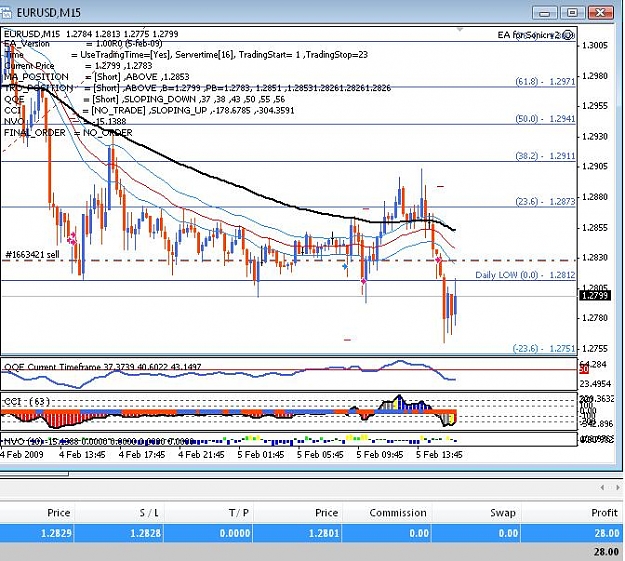Click the (-23.6) - 1.2751 Fibonacci label
The image size is (625, 561).
(544, 348)
